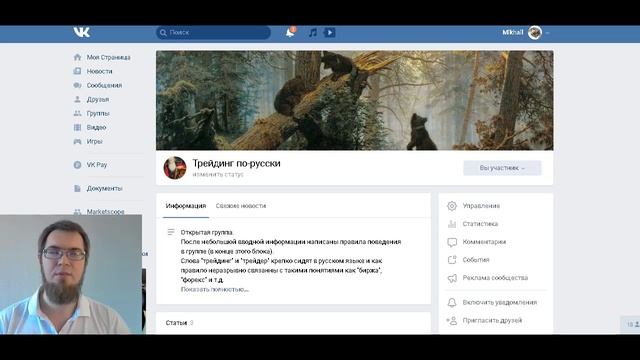Open the notifications bell

pyautogui.click(x=290, y=32)
